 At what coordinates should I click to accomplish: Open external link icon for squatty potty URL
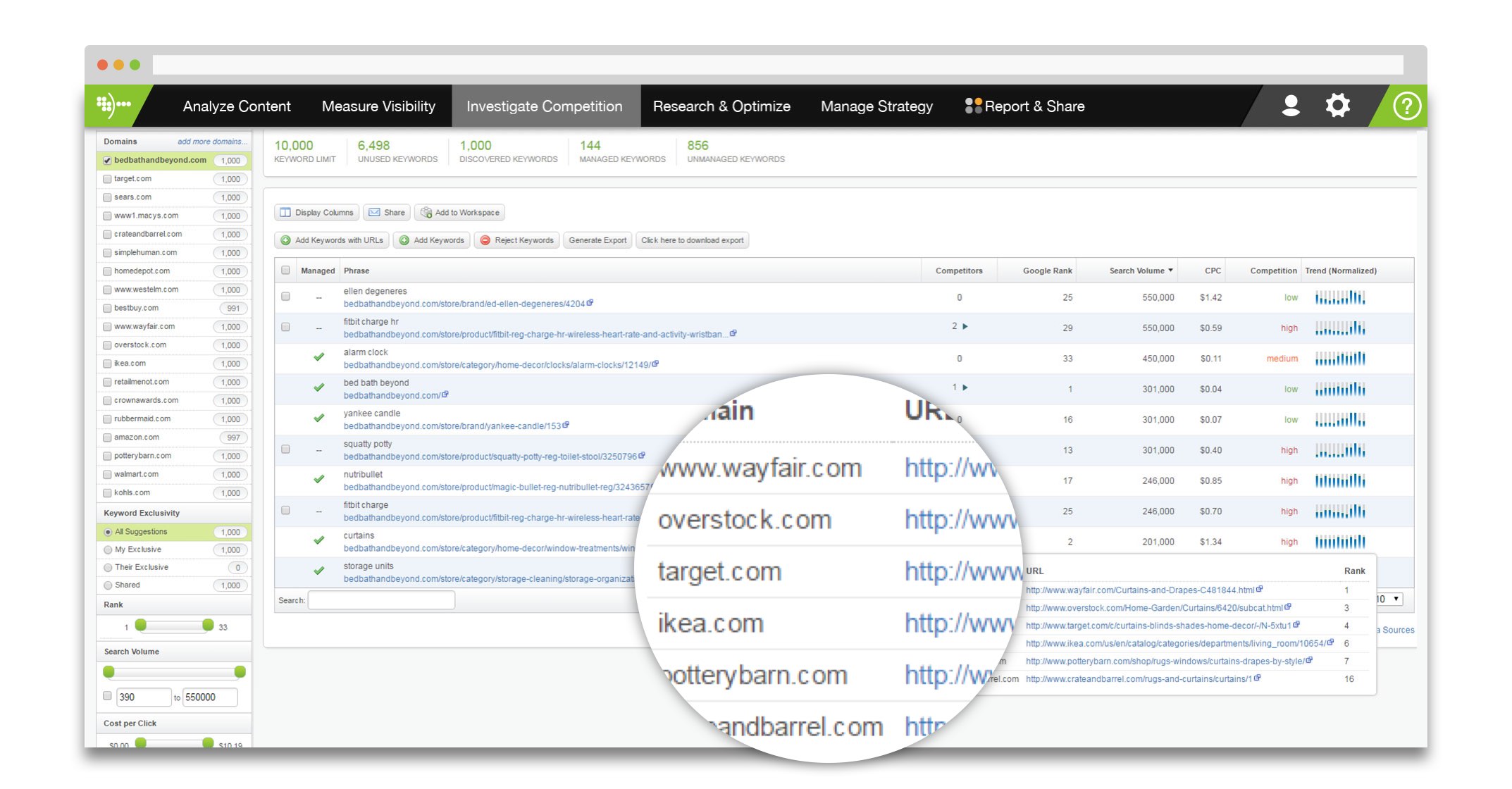(x=642, y=456)
